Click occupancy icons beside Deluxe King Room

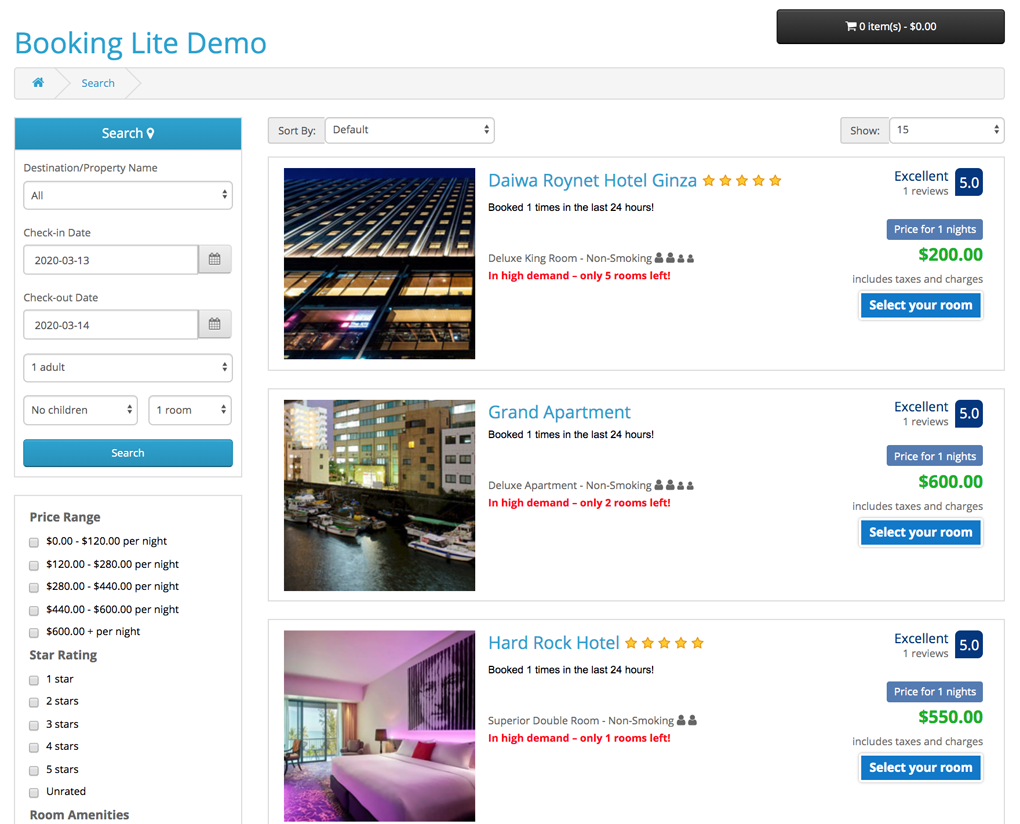tap(674, 258)
